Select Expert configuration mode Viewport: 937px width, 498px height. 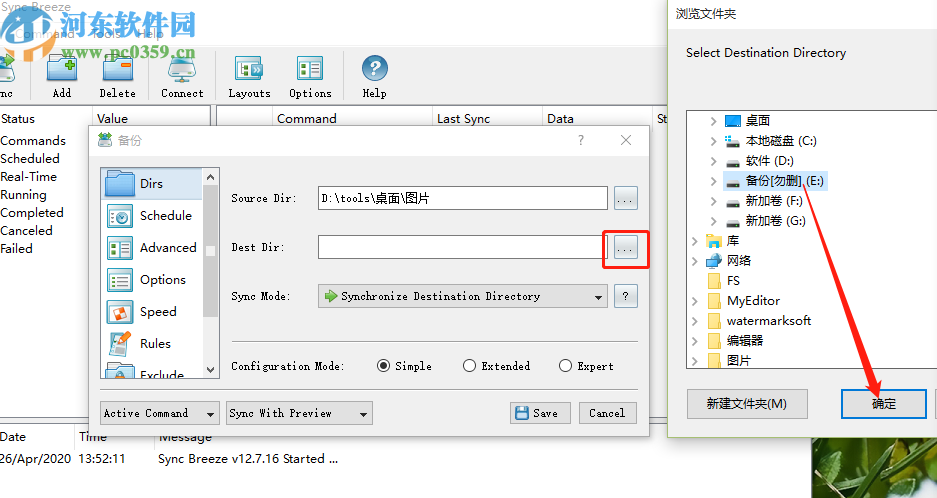[x=586, y=366]
